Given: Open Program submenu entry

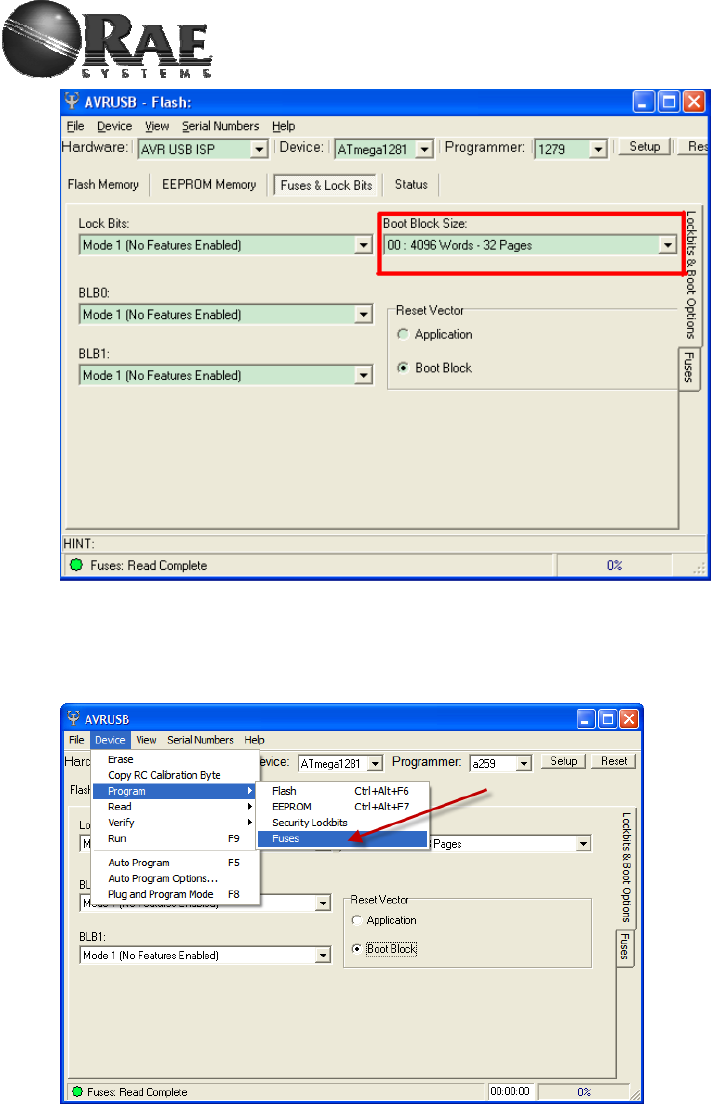Looking at the screenshot, I should tap(176, 791).
